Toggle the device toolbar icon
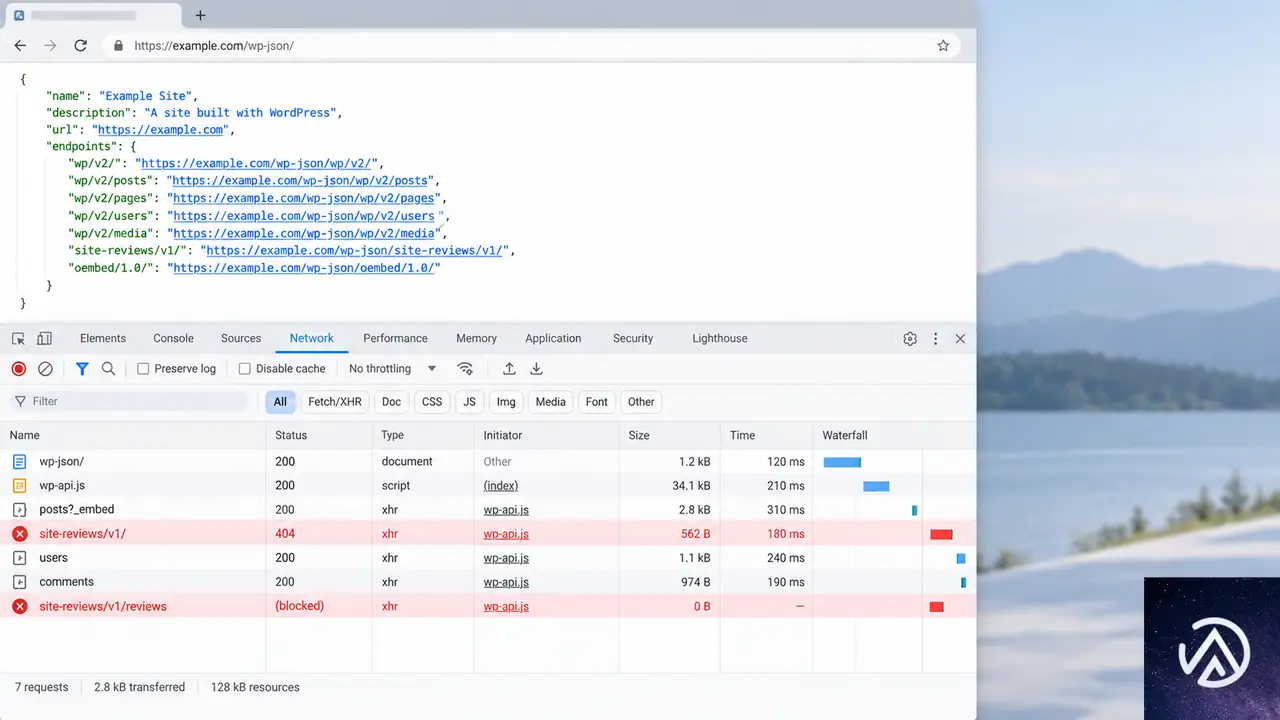Viewport: 1280px width, 720px height. (44, 339)
